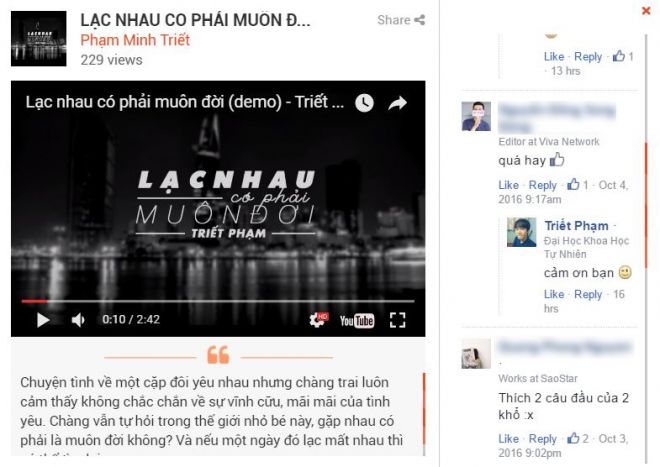The width and height of the screenshot is (660, 467).
Task: Mute the video using the speaker icon
Action: point(78,320)
